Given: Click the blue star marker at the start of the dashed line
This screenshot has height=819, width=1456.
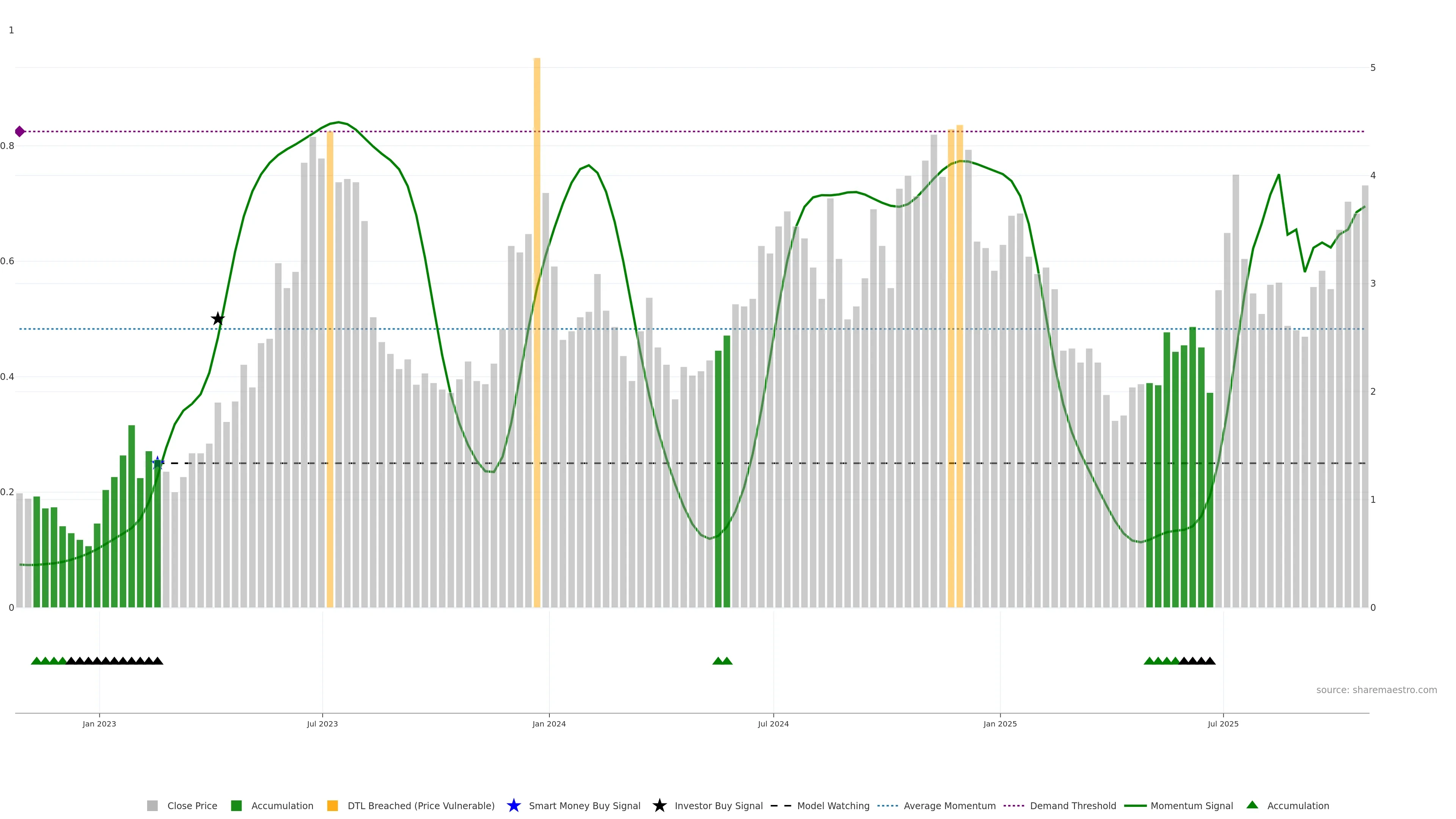Looking at the screenshot, I should pos(158,463).
